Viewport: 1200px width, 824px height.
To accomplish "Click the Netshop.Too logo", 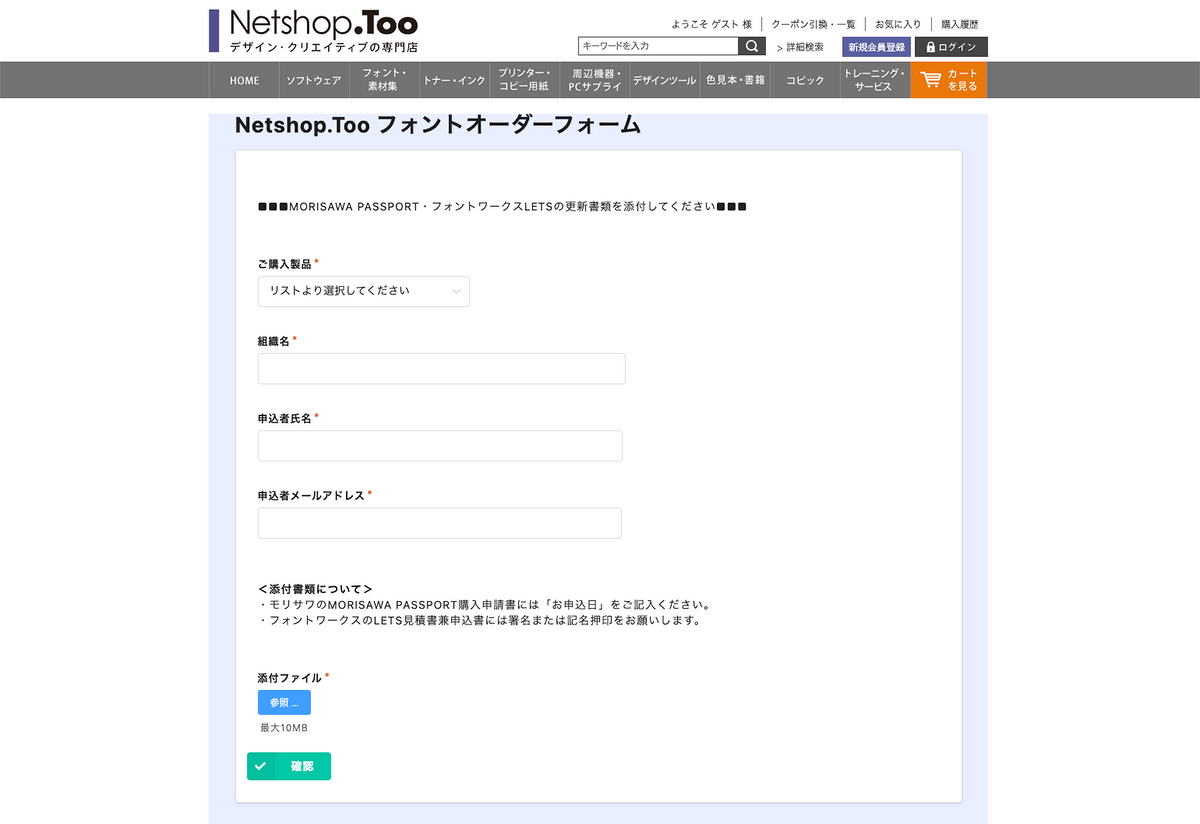I will click(314, 30).
